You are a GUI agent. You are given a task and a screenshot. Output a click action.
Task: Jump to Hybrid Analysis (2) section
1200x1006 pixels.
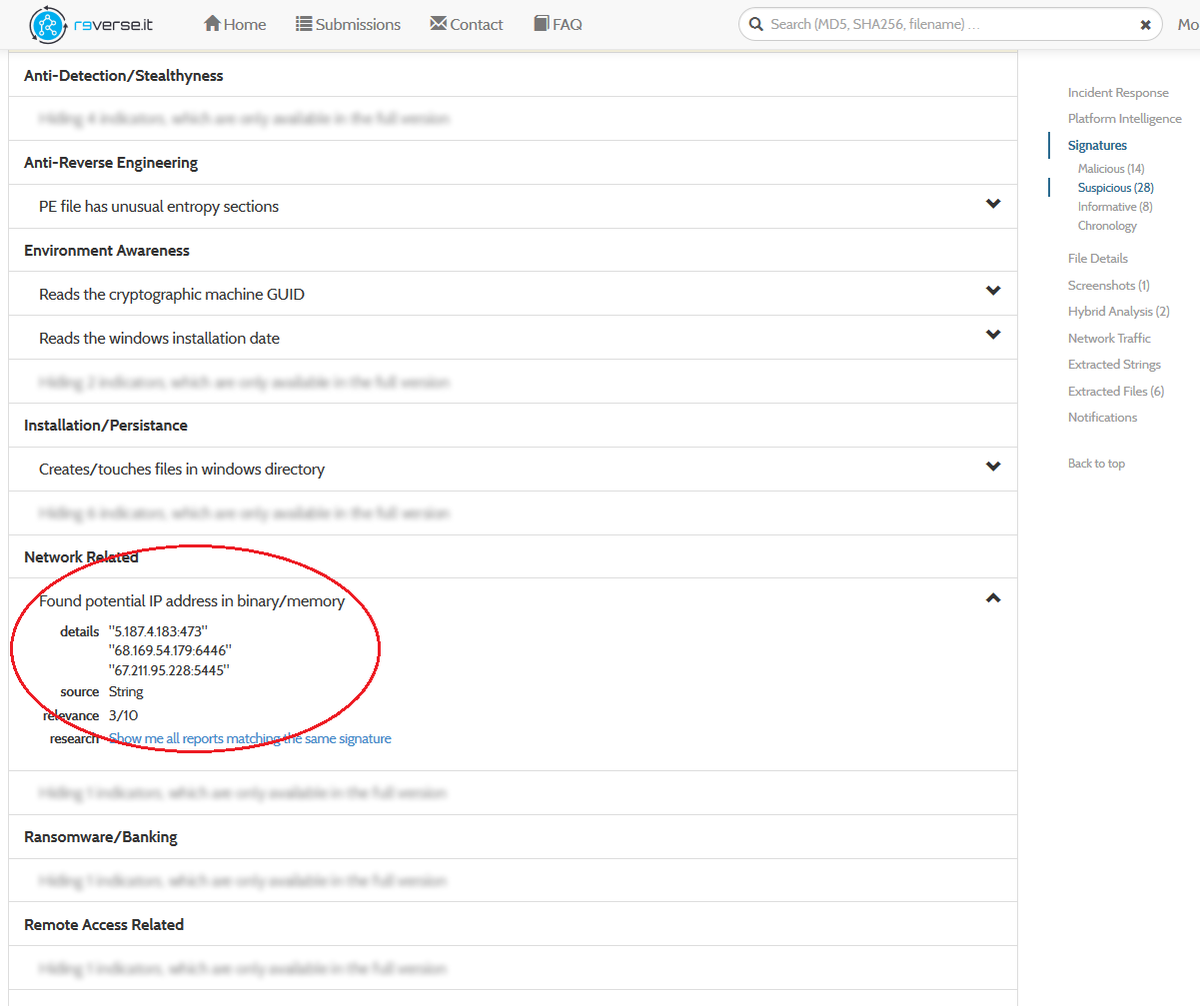tap(1119, 312)
